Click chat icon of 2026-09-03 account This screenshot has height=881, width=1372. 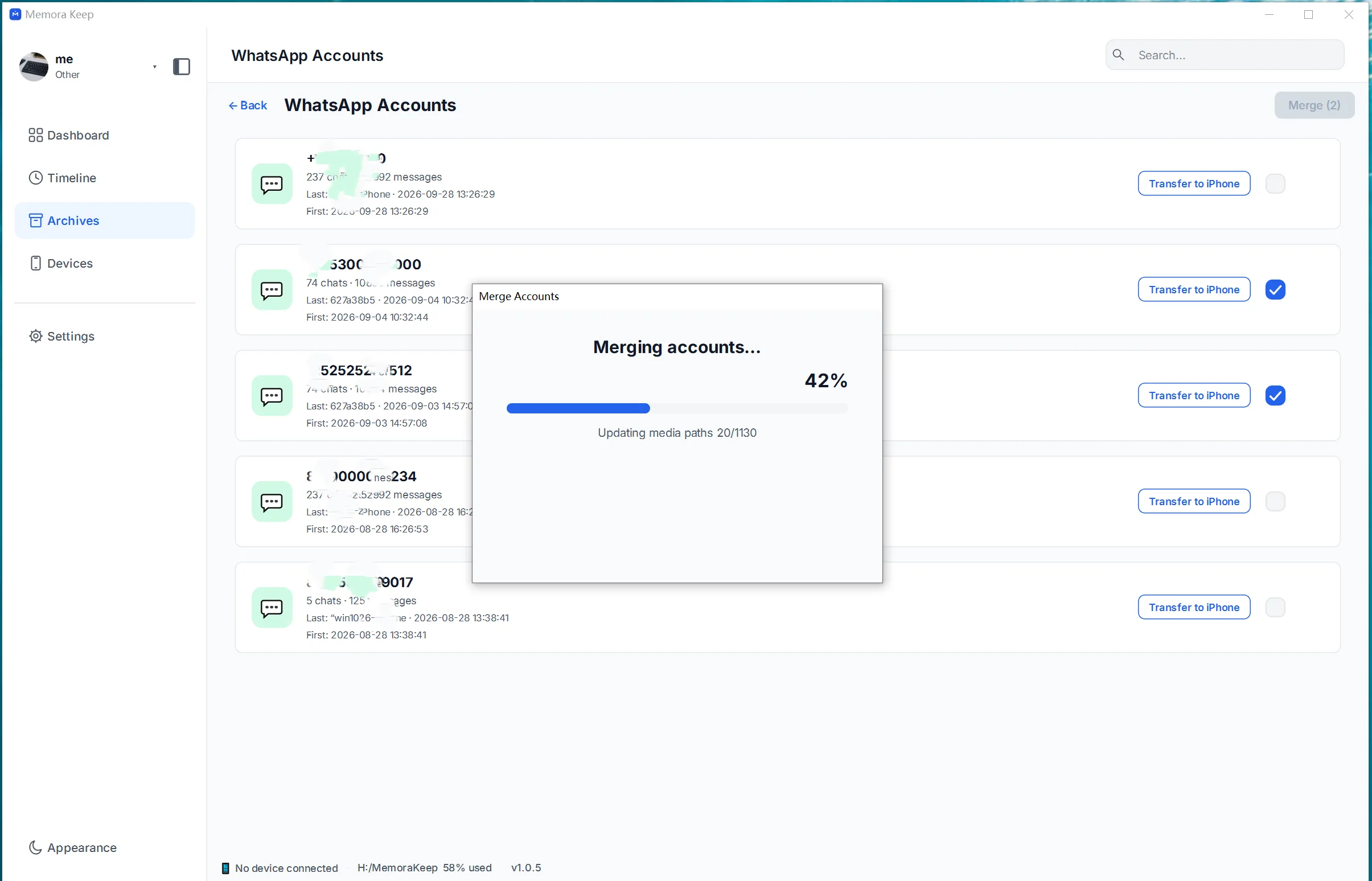tap(272, 395)
